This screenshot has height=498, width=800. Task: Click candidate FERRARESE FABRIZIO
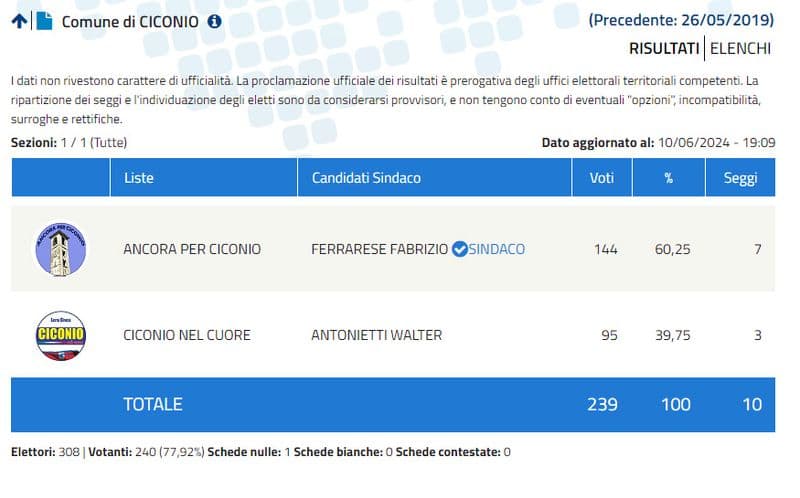coord(380,249)
